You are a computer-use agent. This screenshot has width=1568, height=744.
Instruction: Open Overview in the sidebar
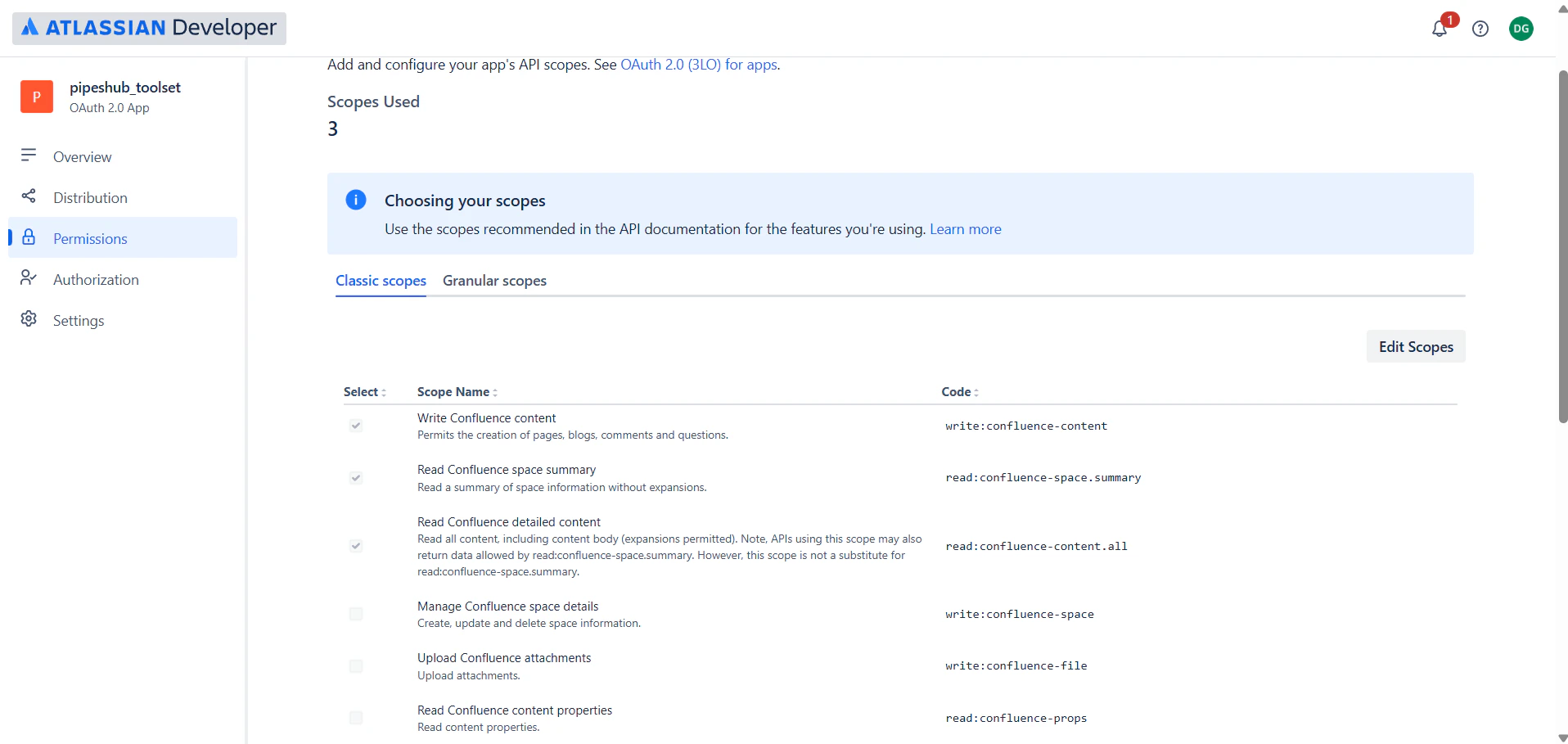coord(123,156)
